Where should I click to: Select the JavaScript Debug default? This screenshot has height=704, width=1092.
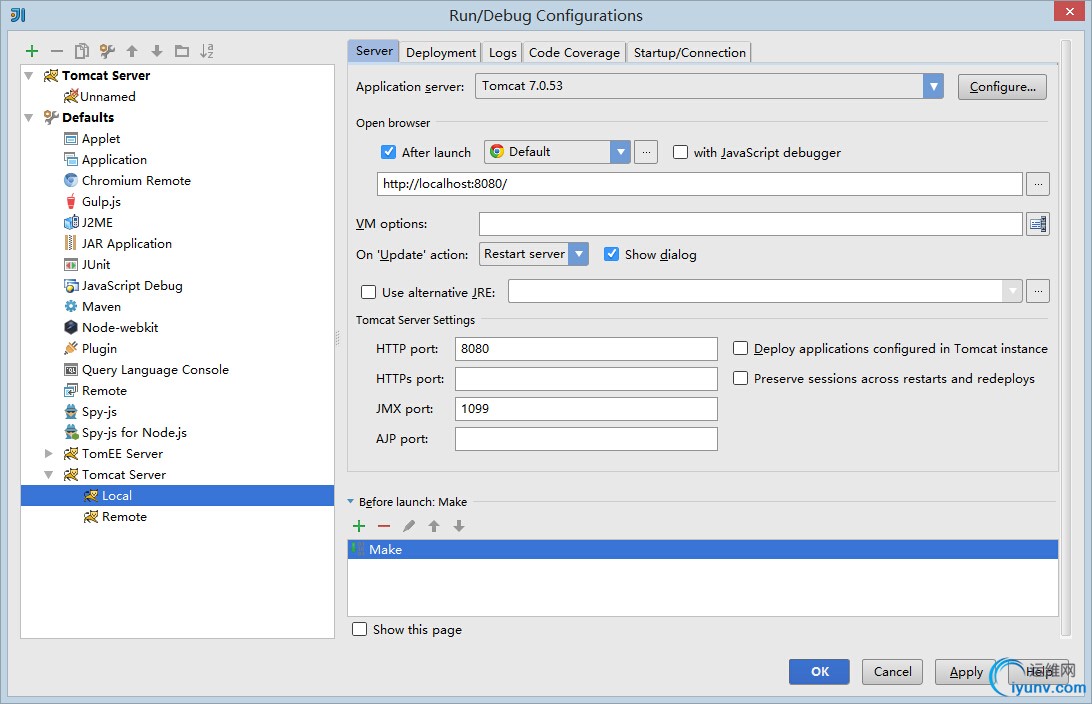point(132,285)
